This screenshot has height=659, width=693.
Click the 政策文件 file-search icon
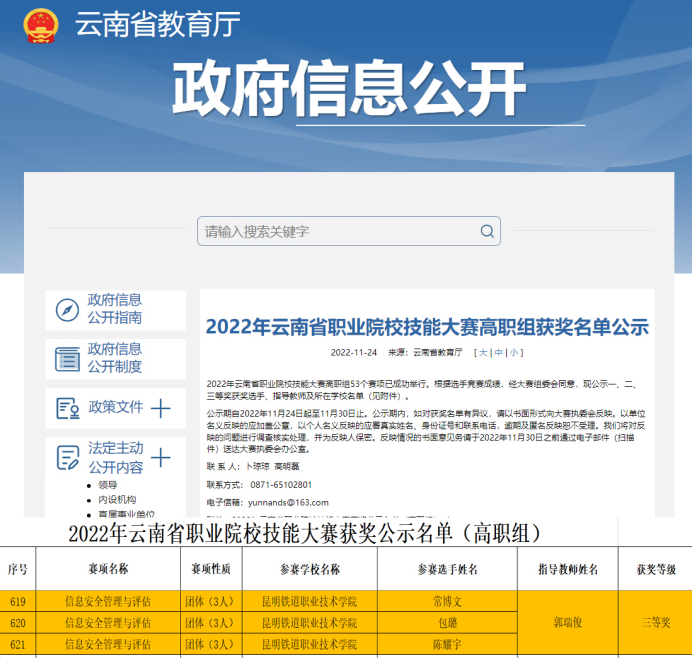pyautogui.click(x=67, y=407)
